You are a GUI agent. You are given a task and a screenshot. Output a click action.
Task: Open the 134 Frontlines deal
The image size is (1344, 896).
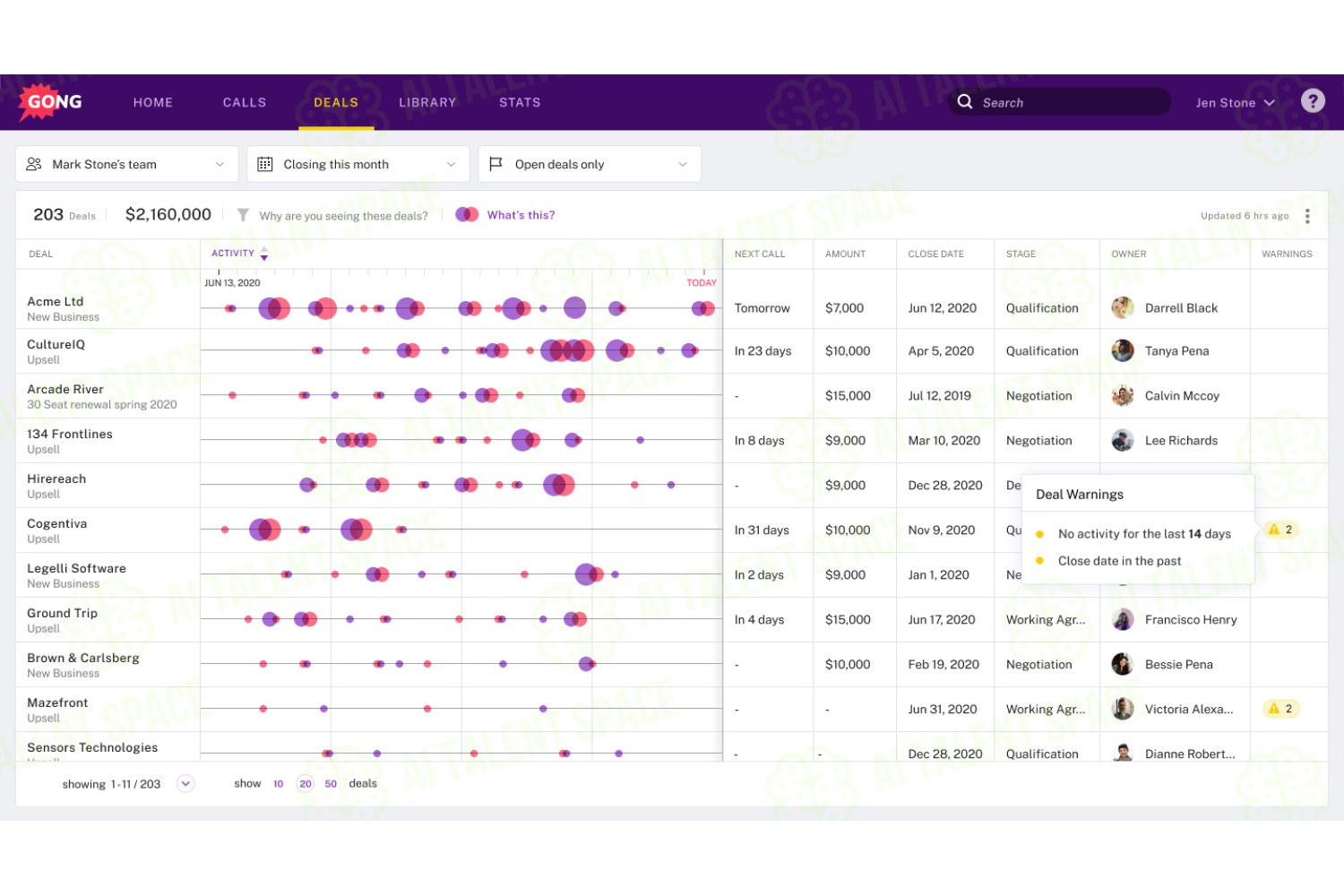[70, 434]
